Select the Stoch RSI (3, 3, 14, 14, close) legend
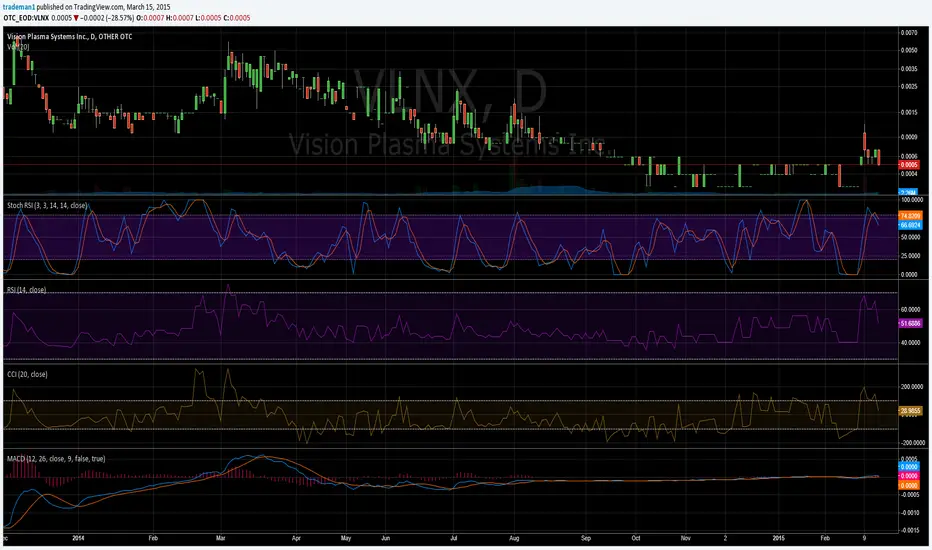The image size is (932, 550). 47,205
